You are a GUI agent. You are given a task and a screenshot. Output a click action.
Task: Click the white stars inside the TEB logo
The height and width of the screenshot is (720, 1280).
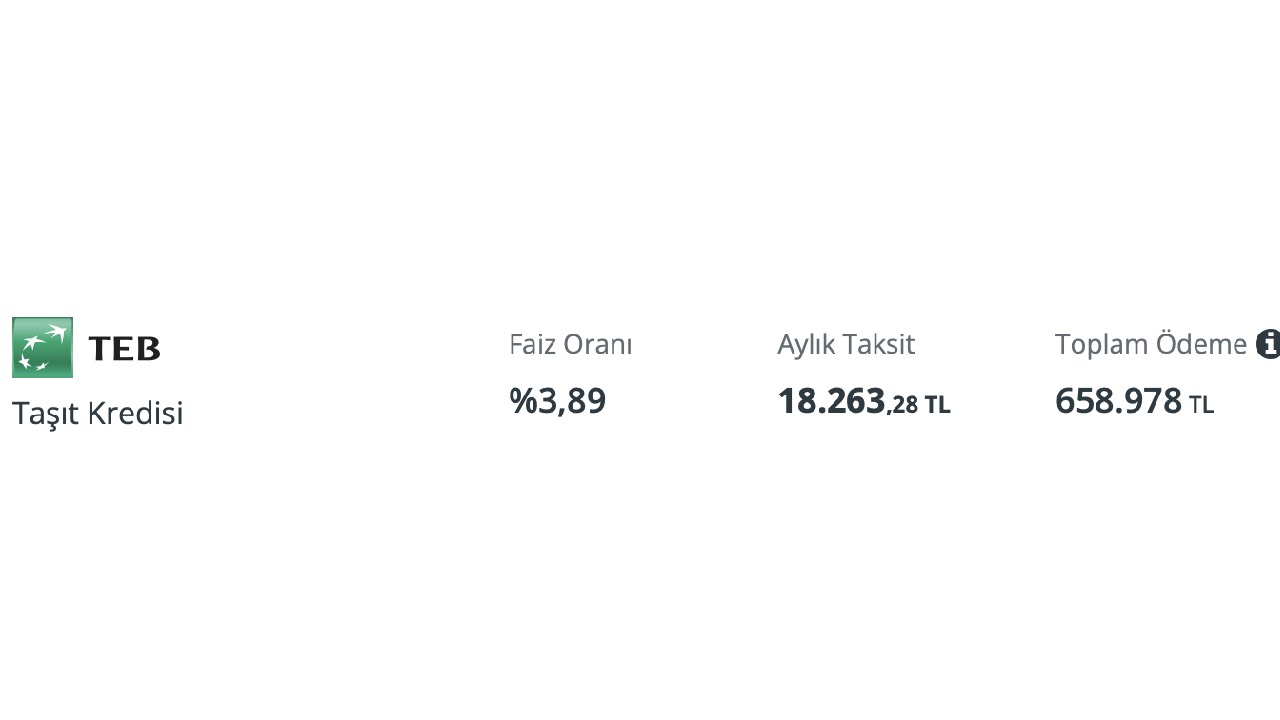pos(41,348)
